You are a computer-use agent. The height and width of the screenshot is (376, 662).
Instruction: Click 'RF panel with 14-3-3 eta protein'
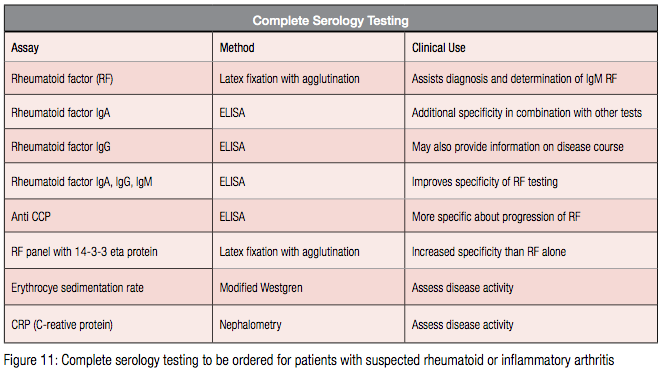click(x=84, y=252)
